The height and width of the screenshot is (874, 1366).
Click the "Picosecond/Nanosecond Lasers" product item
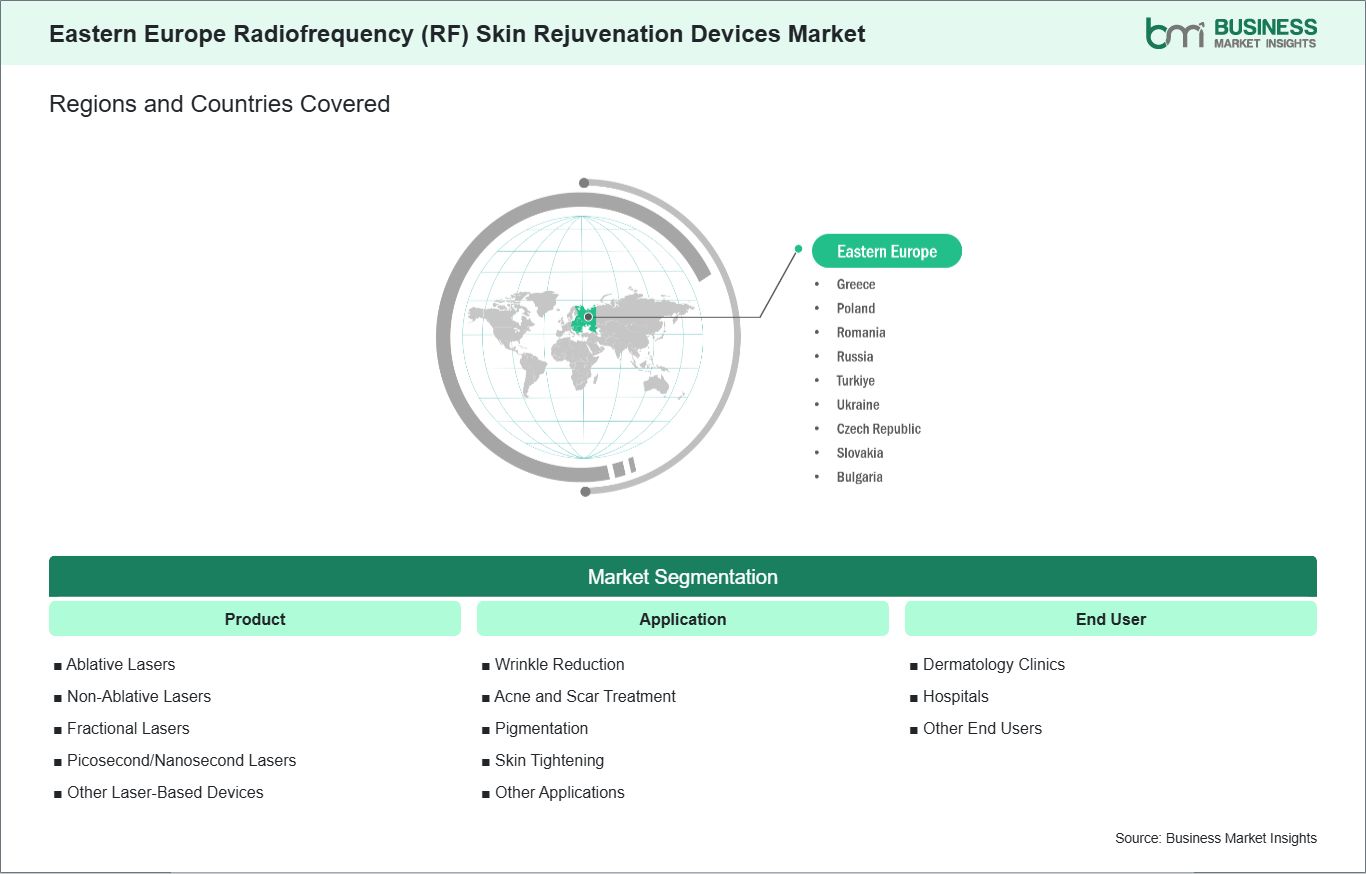click(x=181, y=760)
